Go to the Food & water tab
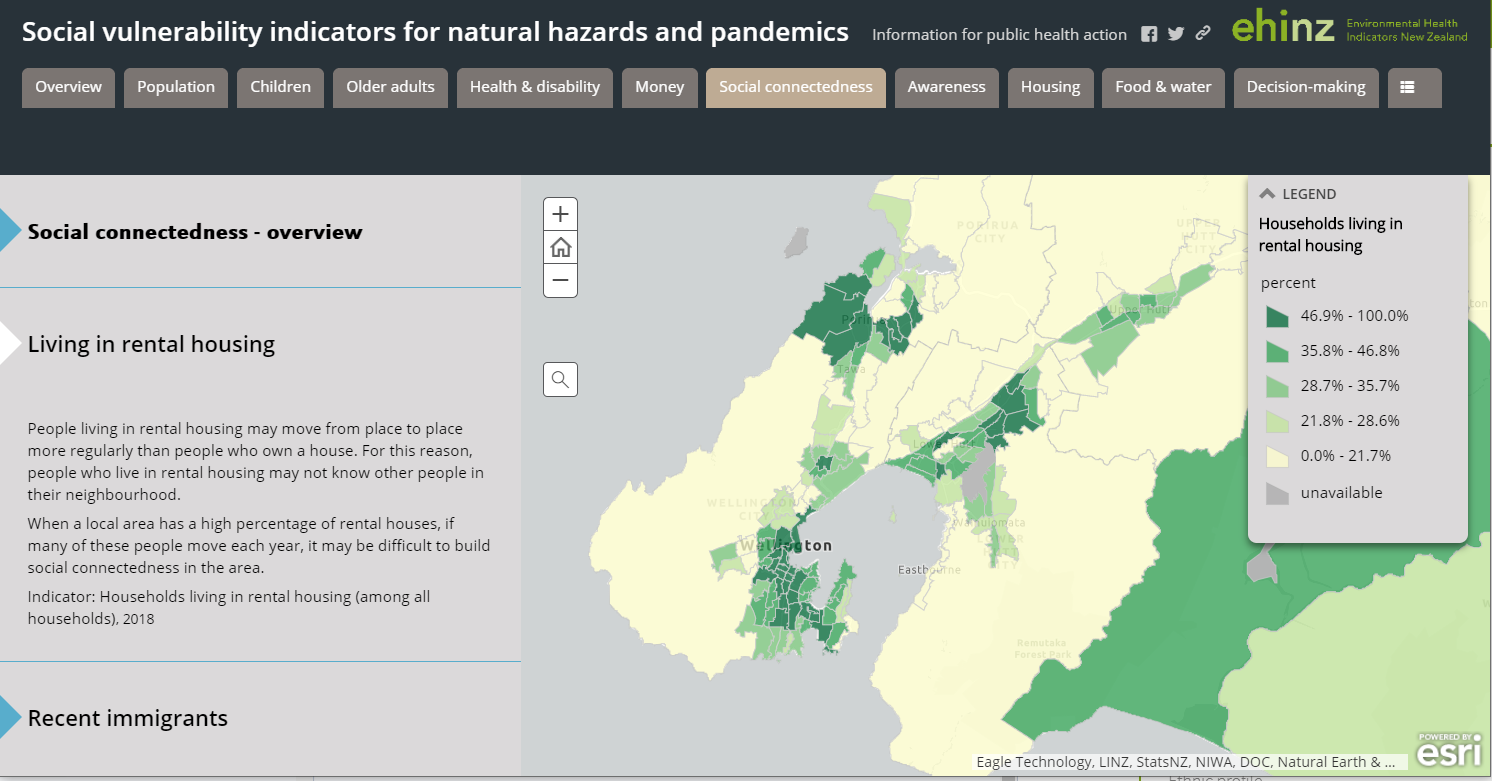Viewport: 1492px width, 781px height. click(1163, 87)
